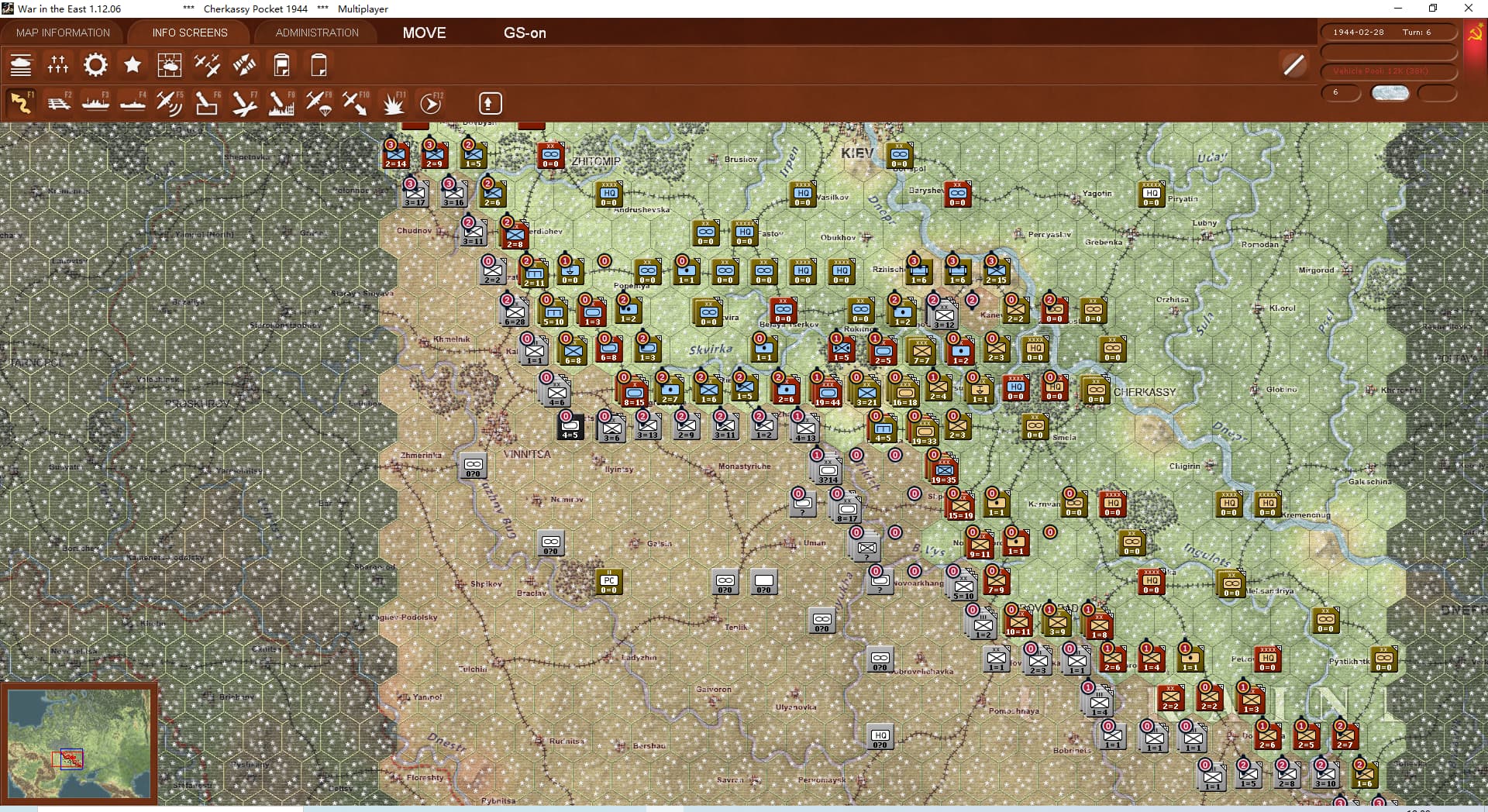This screenshot has width=1488, height=812.
Task: Click the crossed striped arrows icon
Action: 244,65
